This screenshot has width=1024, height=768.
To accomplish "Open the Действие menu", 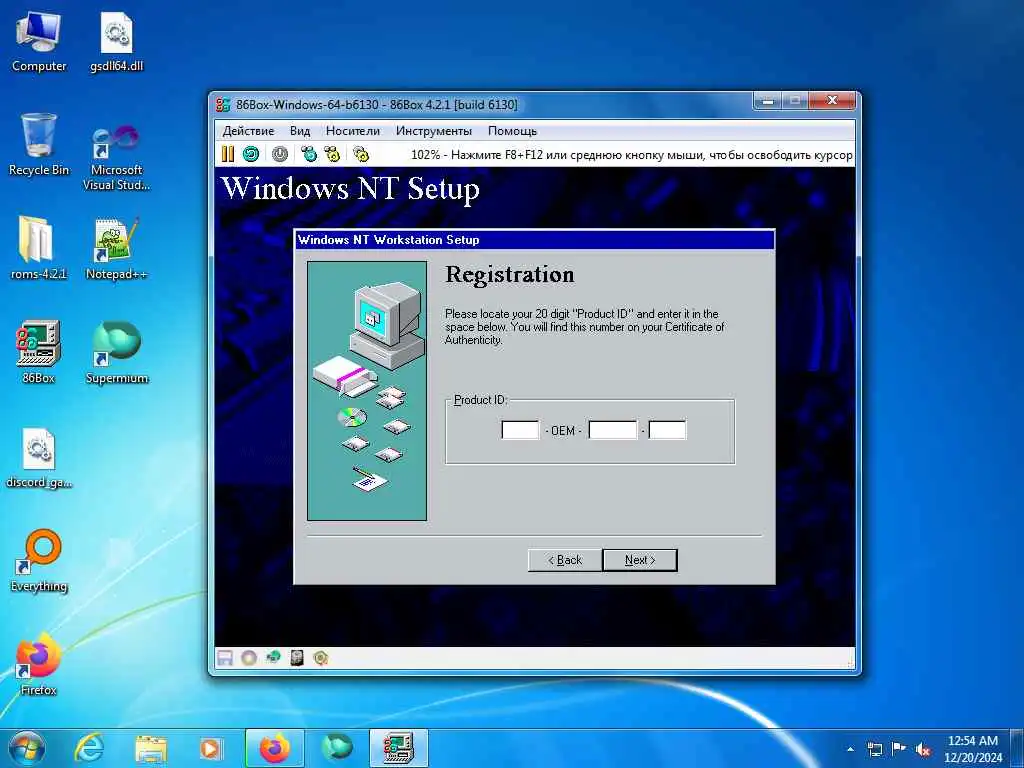I will [x=248, y=131].
